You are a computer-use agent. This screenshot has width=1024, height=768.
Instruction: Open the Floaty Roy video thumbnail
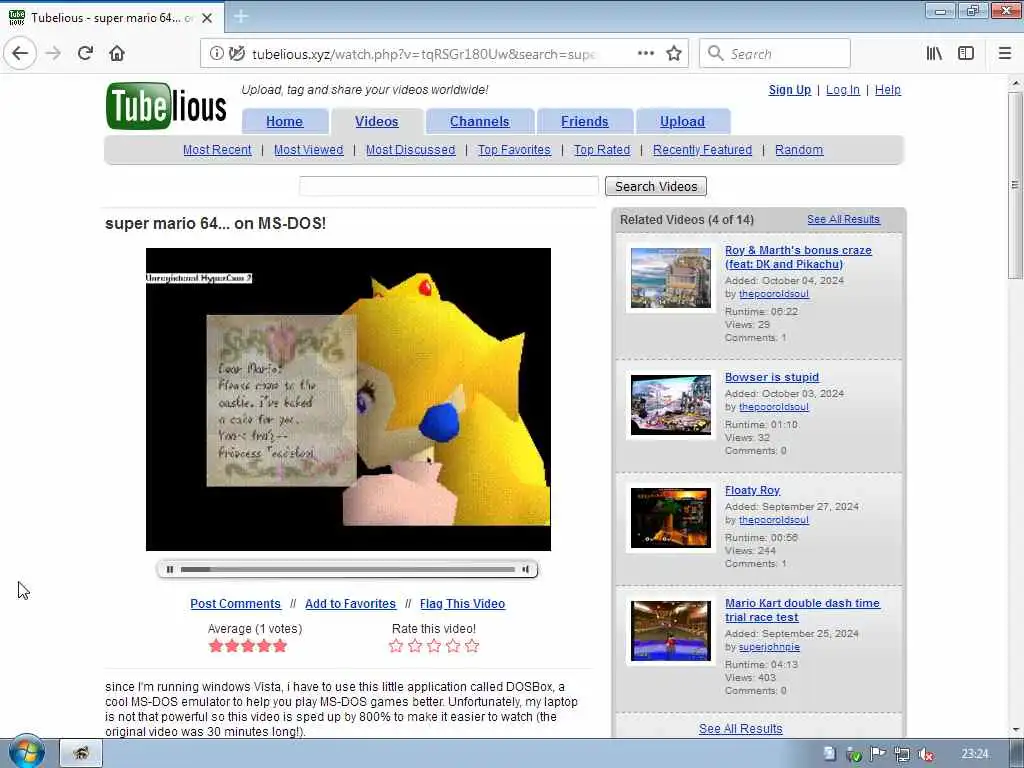click(671, 519)
